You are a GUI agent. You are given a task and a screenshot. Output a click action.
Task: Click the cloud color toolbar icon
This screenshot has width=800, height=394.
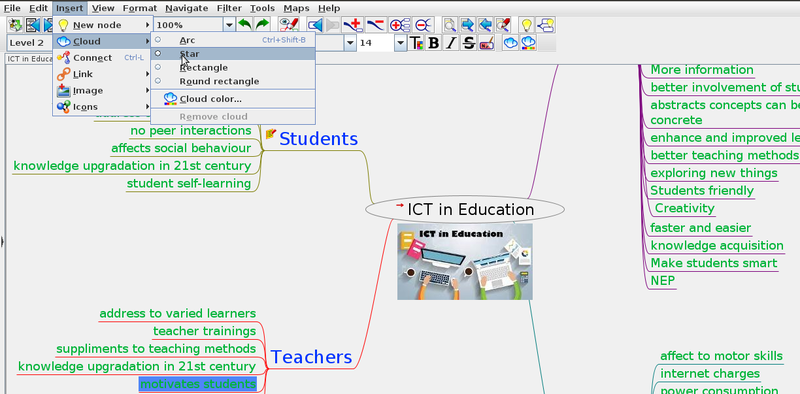pos(528,43)
